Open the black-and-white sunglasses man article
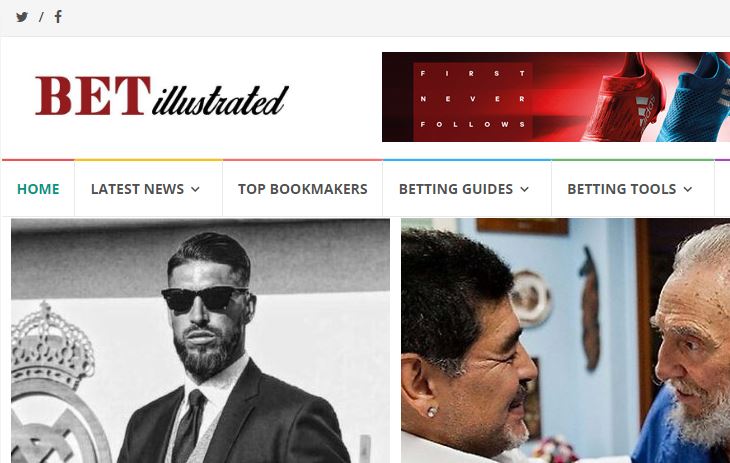 200,340
